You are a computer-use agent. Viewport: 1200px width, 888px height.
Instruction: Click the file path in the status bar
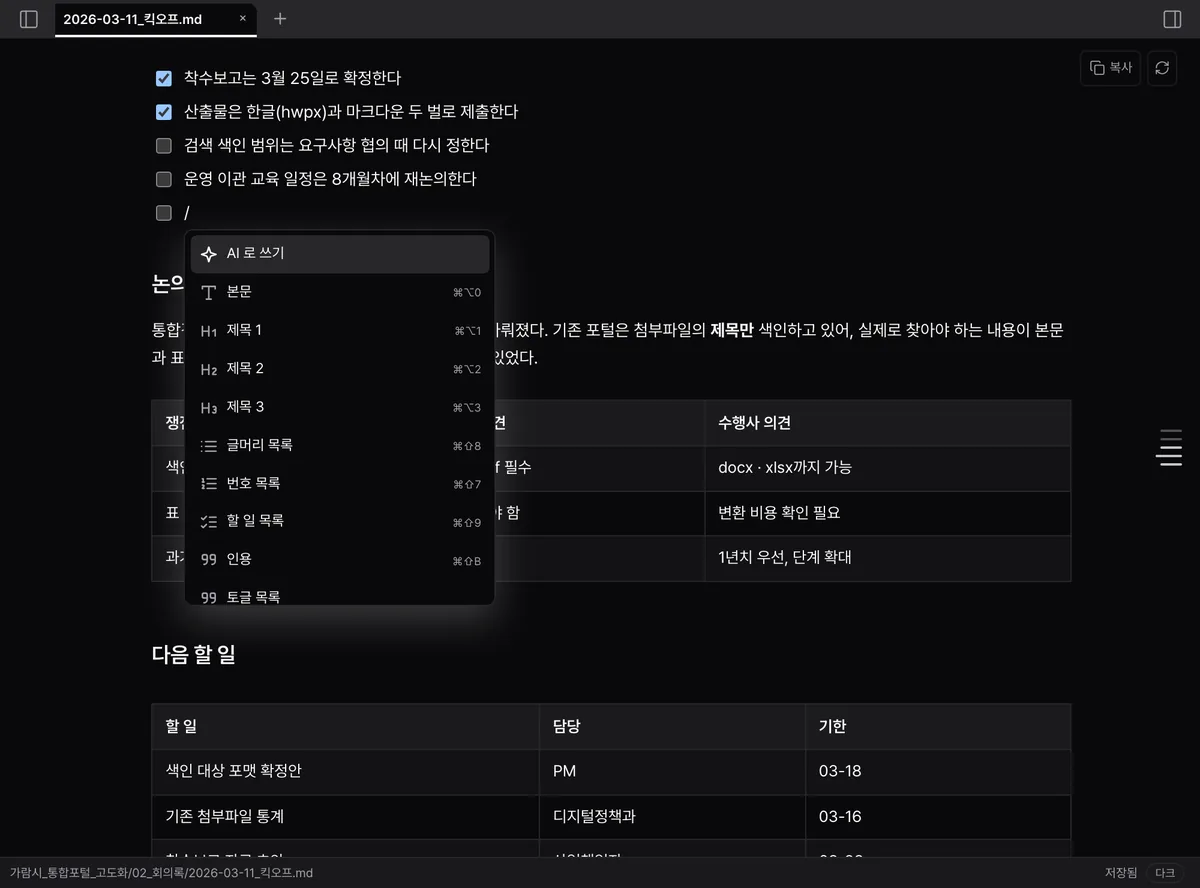tap(160, 873)
